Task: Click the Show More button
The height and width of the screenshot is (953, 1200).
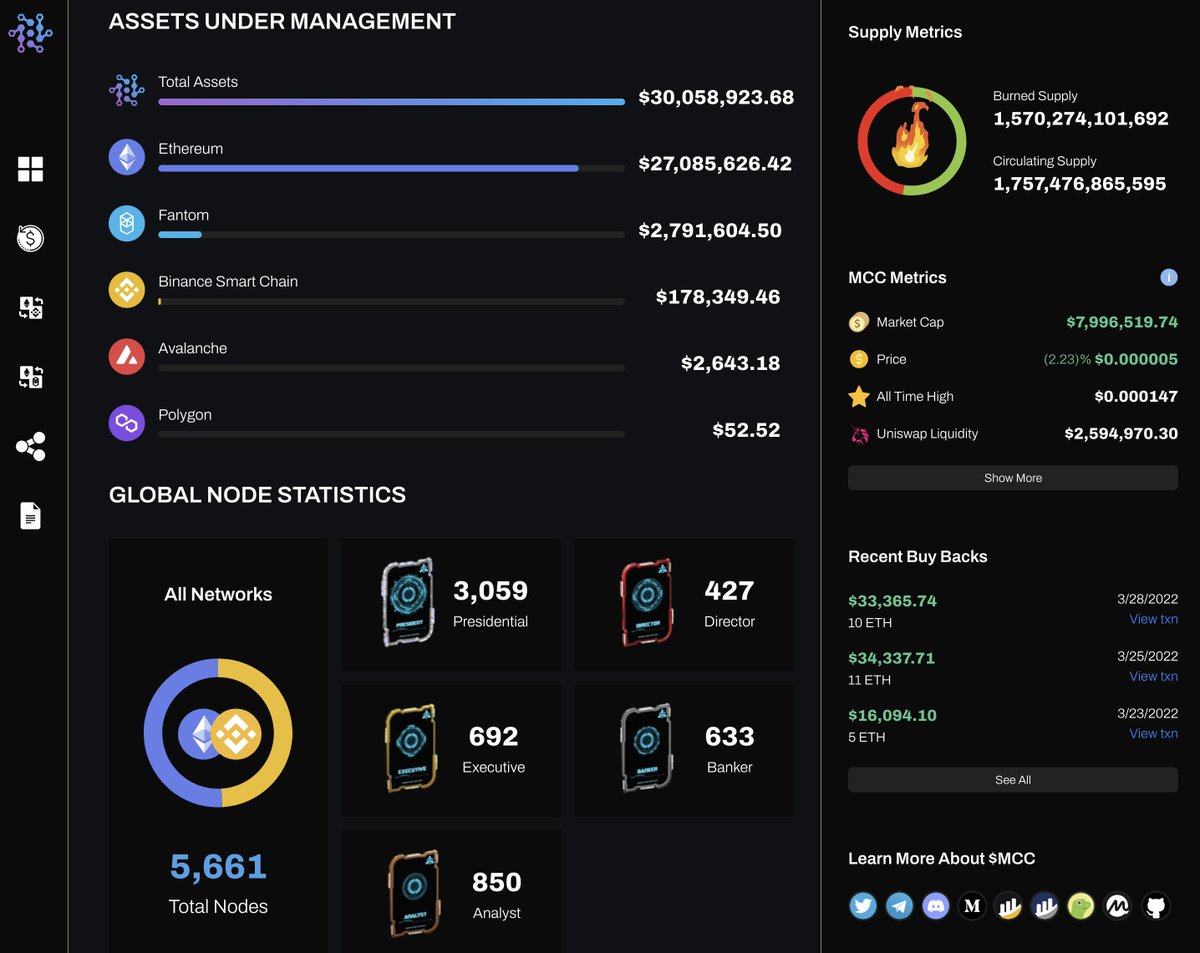Action: (x=1013, y=478)
